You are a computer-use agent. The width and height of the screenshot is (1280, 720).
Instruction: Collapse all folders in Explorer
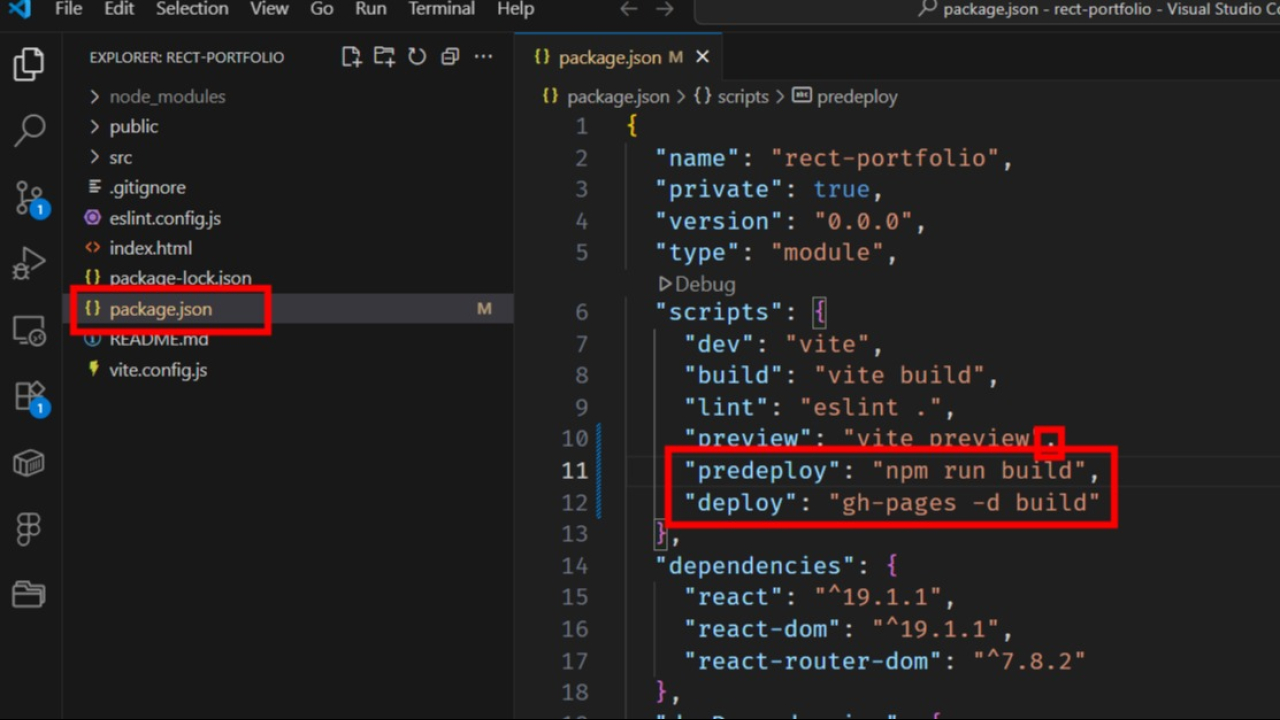tap(450, 57)
